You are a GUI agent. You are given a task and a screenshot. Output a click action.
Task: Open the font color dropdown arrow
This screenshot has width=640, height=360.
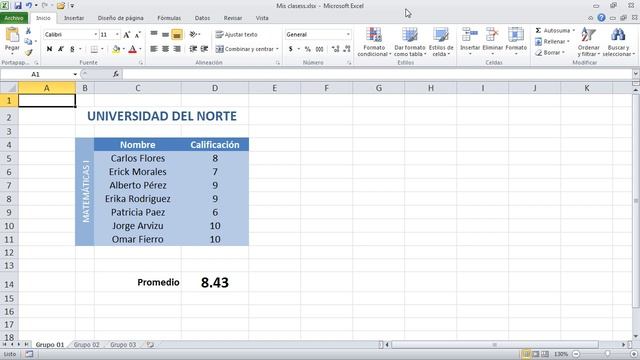(140, 49)
